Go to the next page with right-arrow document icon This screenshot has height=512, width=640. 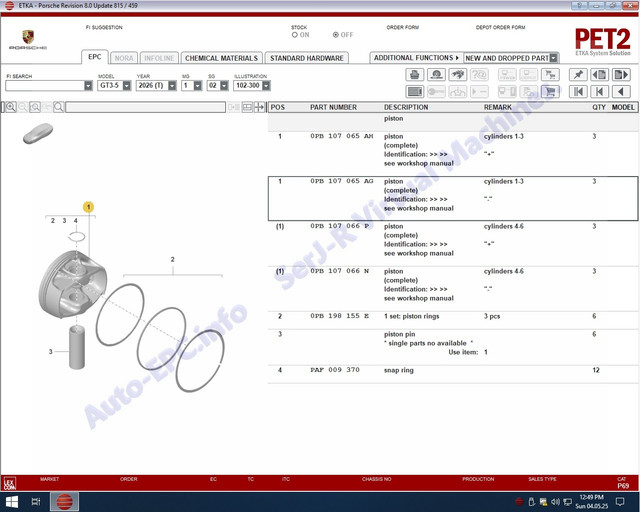tap(621, 75)
